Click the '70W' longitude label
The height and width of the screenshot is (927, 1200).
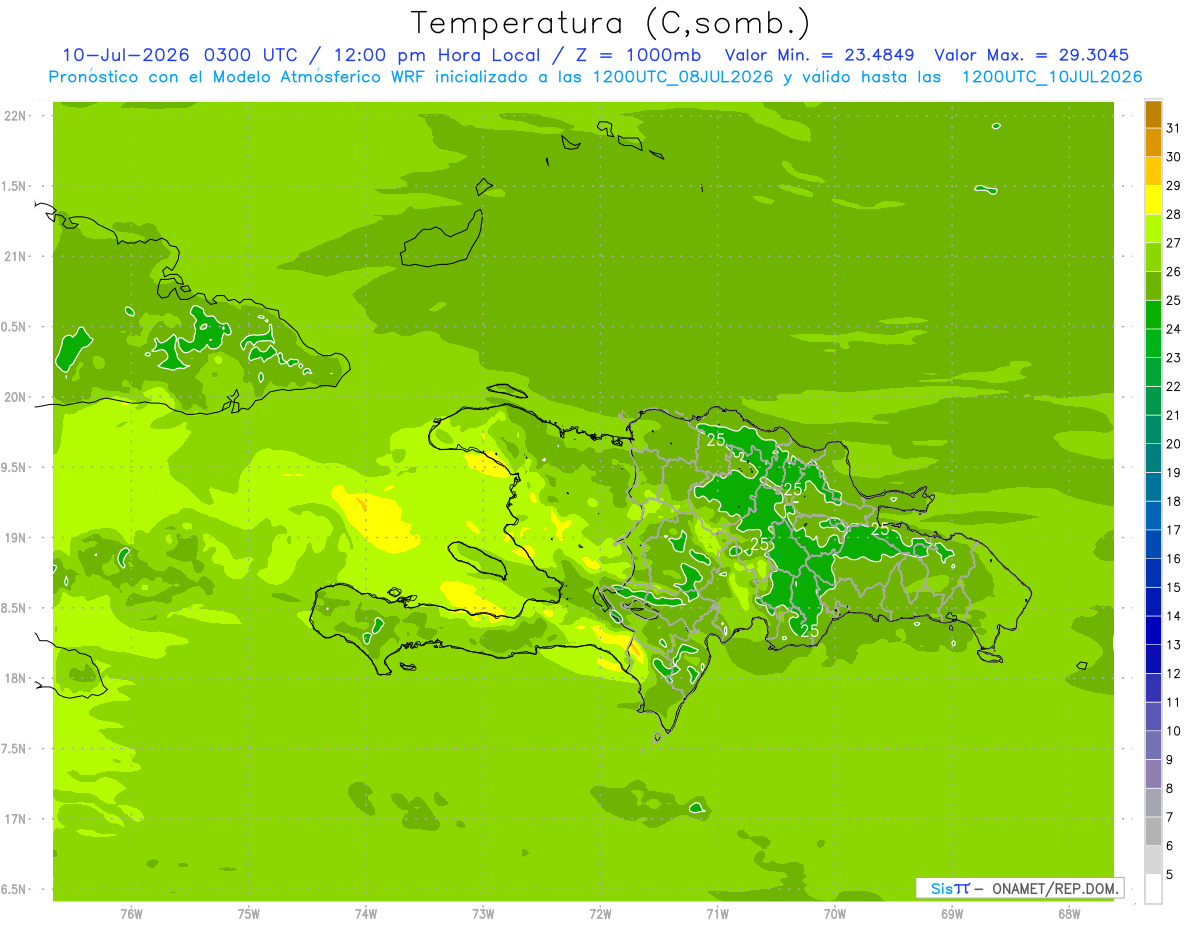click(x=835, y=914)
